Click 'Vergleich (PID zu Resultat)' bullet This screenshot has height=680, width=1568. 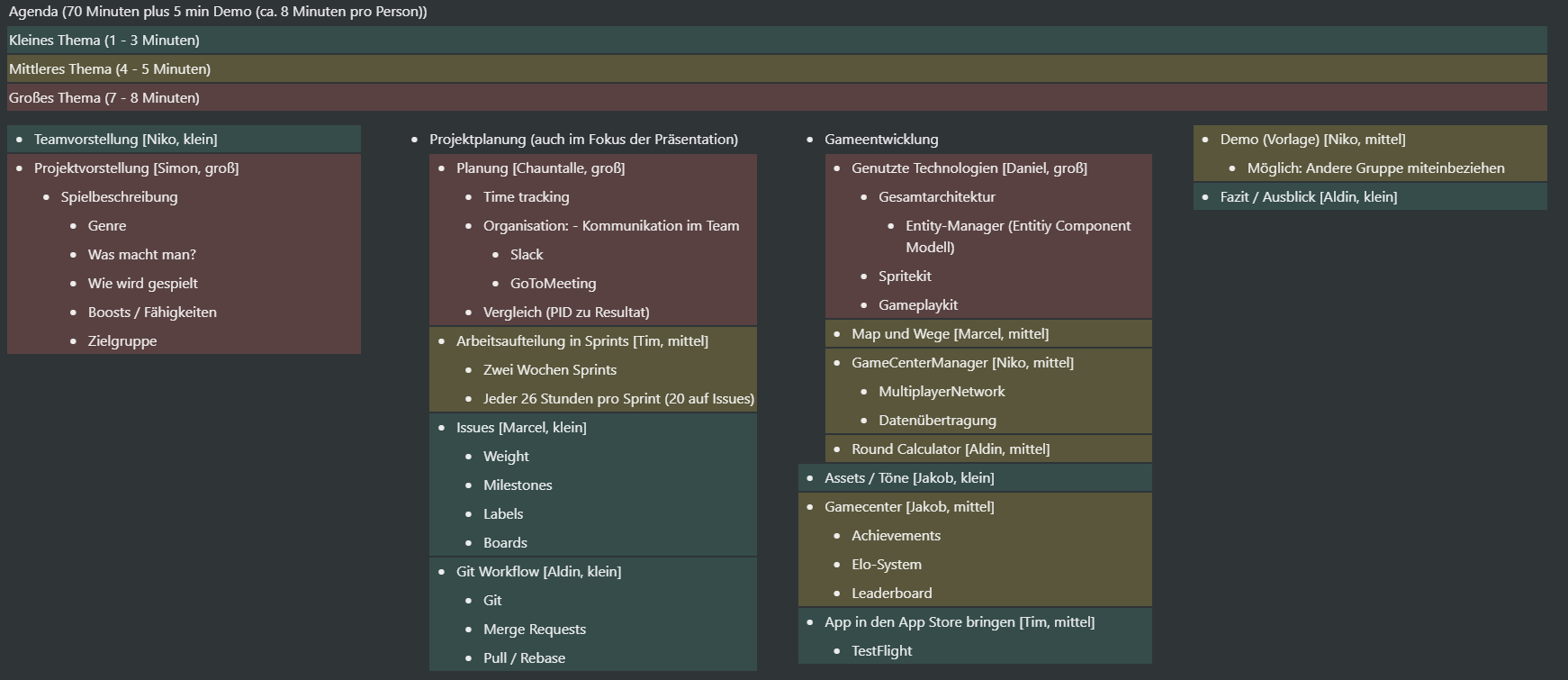pos(566,313)
